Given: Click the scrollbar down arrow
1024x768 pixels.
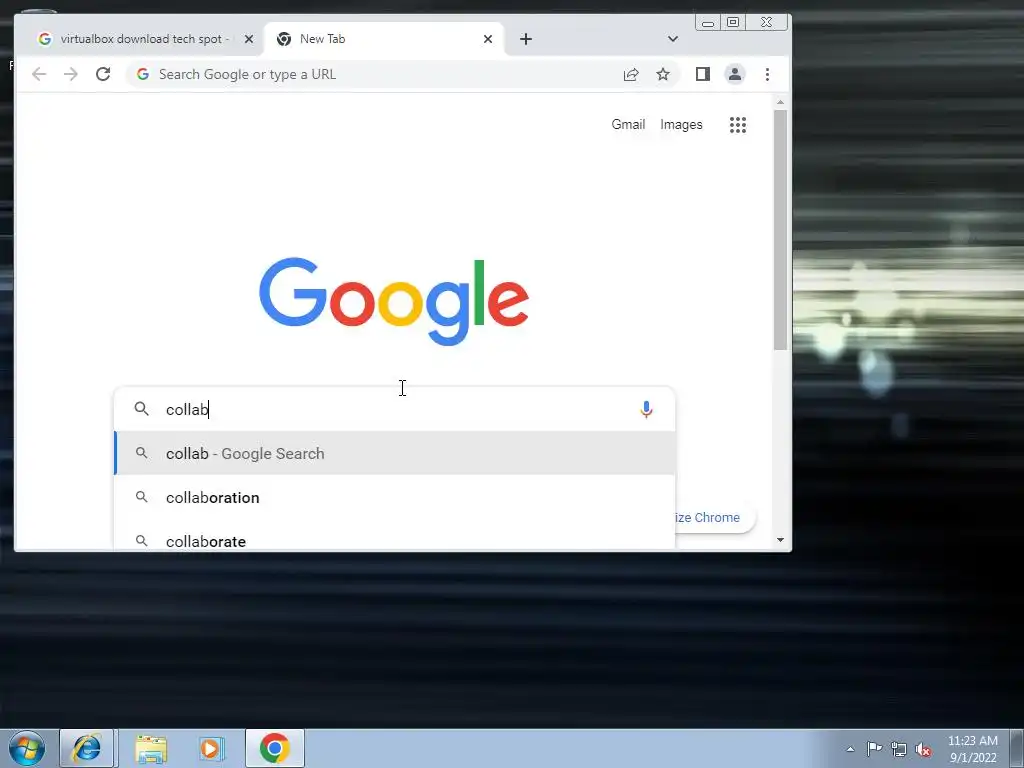Looking at the screenshot, I should pos(780,540).
